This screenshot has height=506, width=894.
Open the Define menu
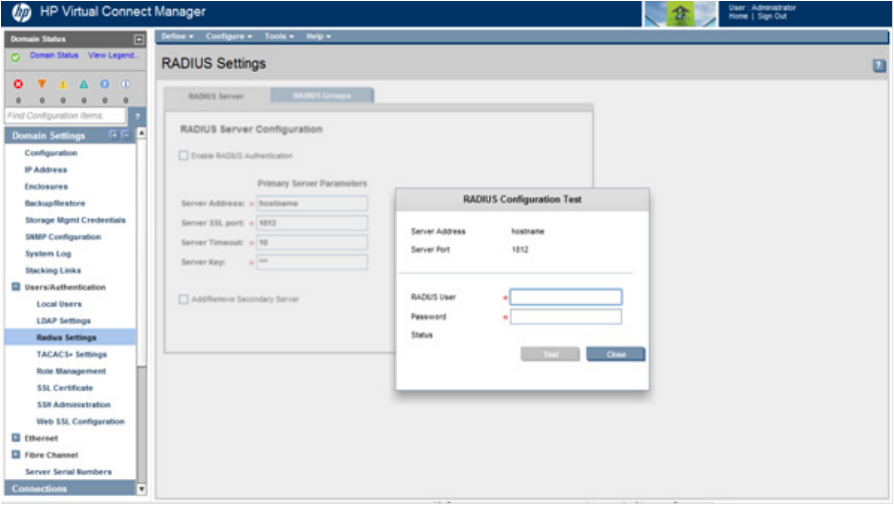click(177, 37)
